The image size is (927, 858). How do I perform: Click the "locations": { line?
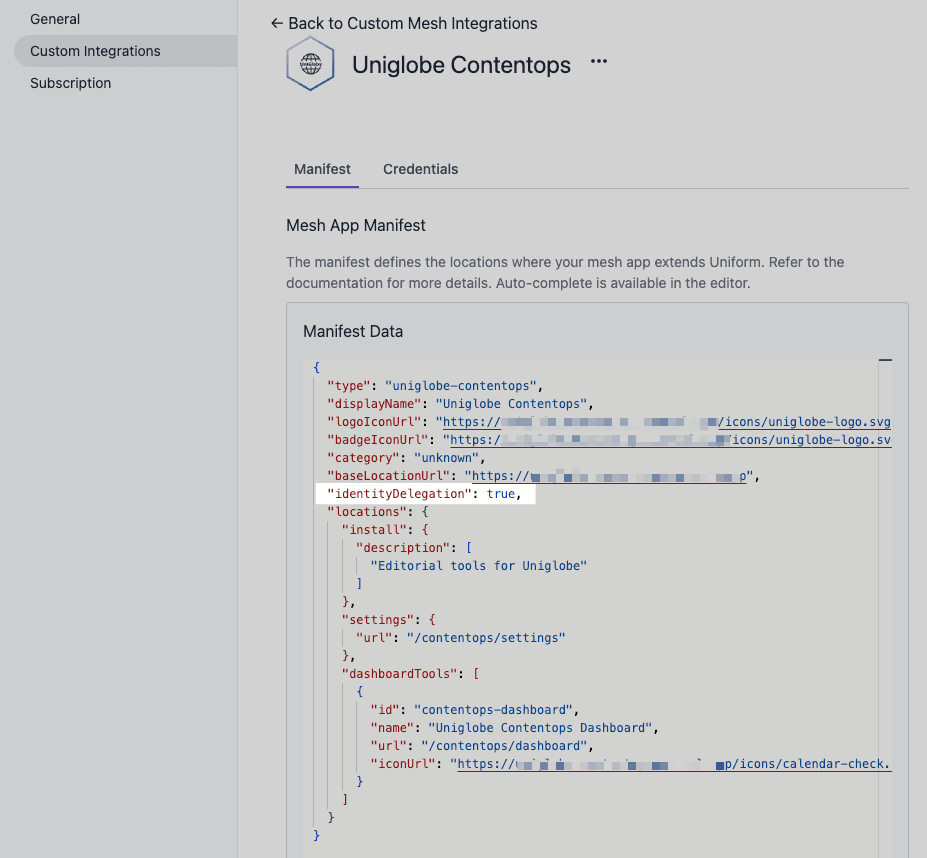pyautogui.click(x=378, y=512)
